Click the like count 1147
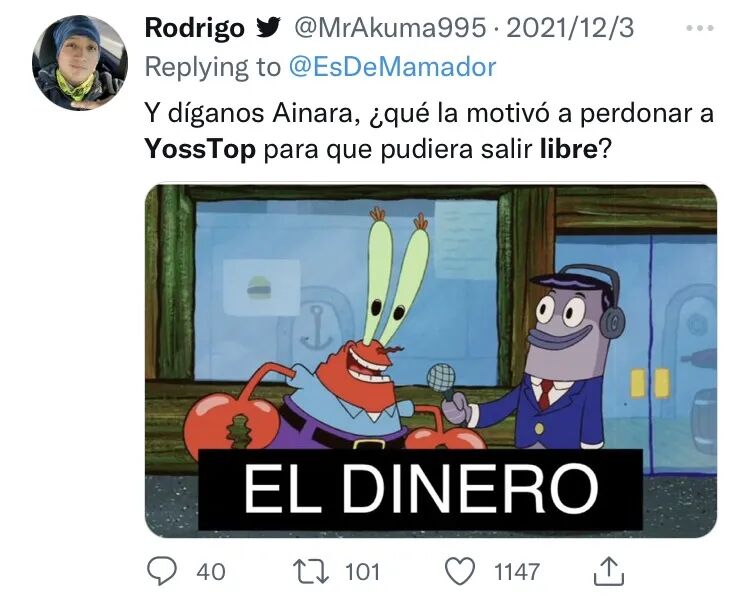750x603 pixels. [x=517, y=572]
